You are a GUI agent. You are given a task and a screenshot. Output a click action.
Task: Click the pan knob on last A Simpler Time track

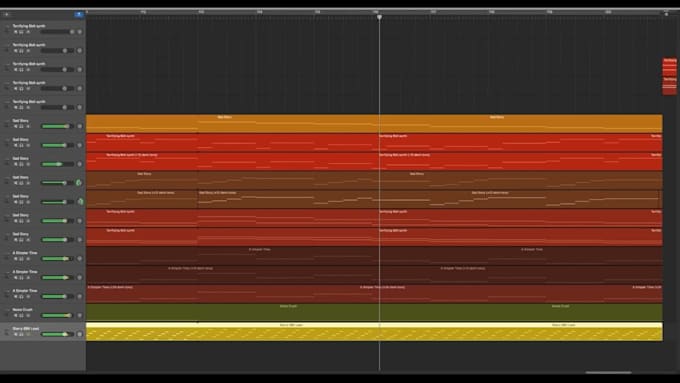(79, 297)
